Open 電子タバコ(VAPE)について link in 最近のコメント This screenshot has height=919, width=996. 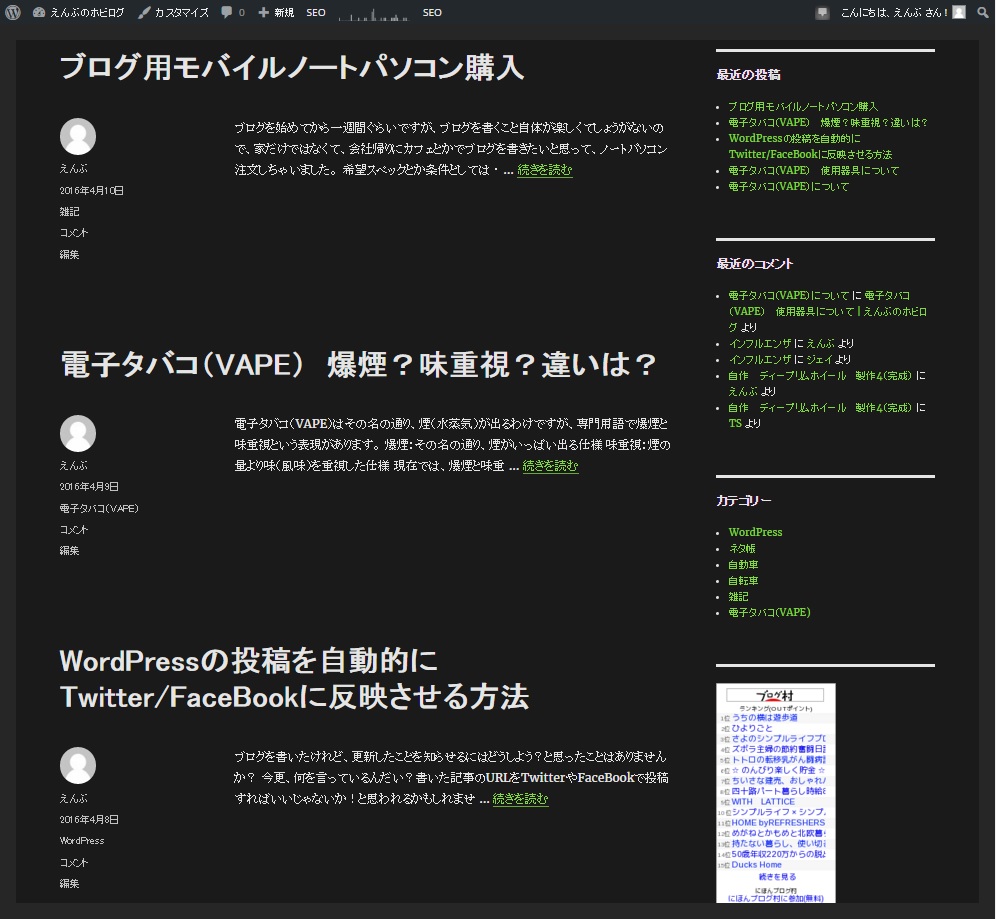point(788,295)
